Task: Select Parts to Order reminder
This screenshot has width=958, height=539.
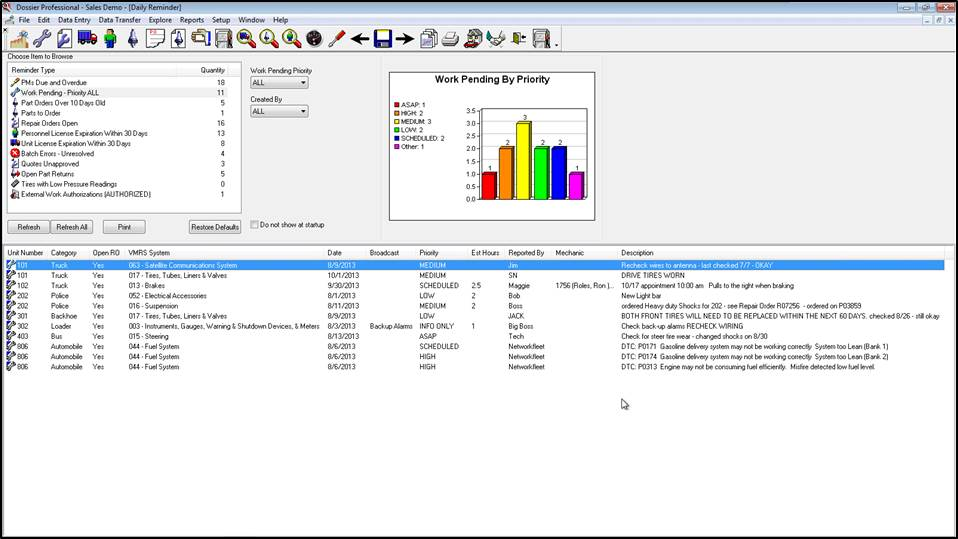Action: coord(41,113)
